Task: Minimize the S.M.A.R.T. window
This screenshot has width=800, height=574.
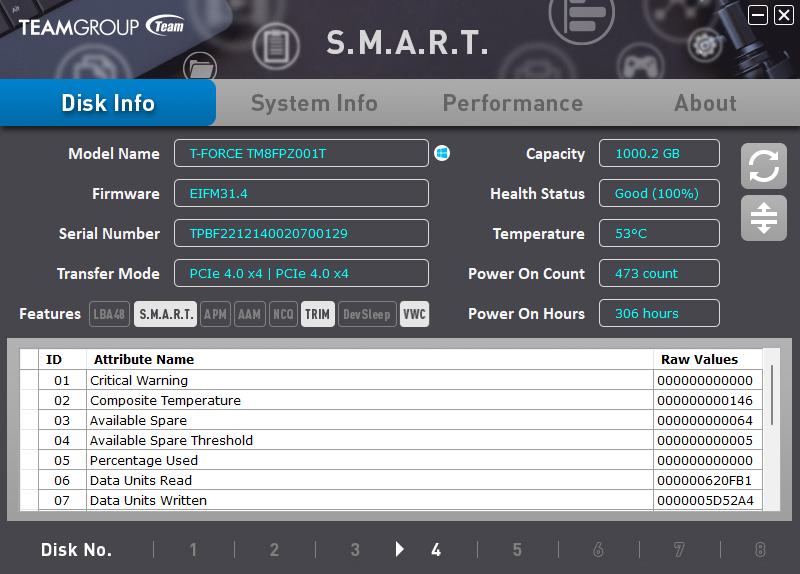Action: (758, 14)
